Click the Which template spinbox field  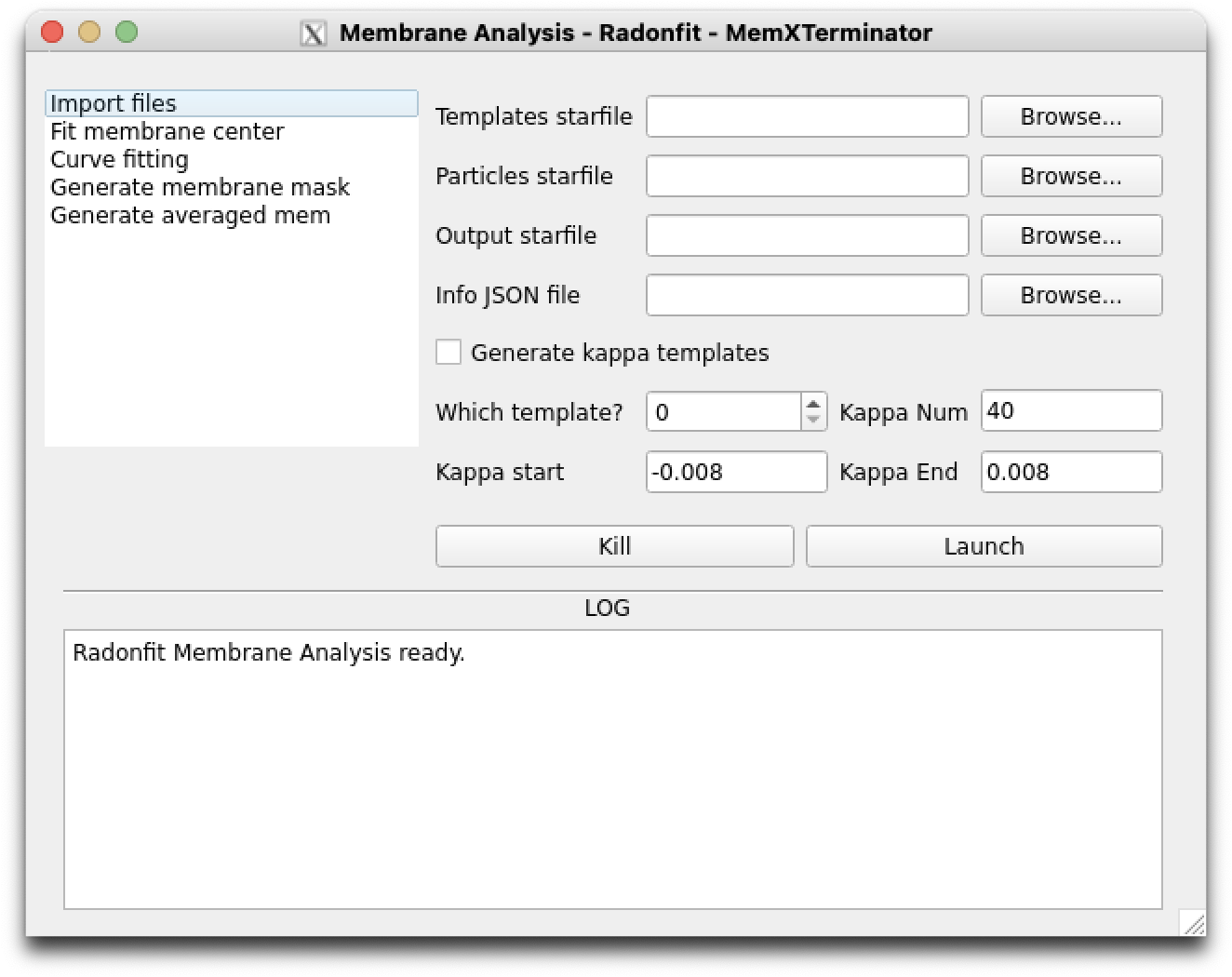pyautogui.click(x=723, y=411)
